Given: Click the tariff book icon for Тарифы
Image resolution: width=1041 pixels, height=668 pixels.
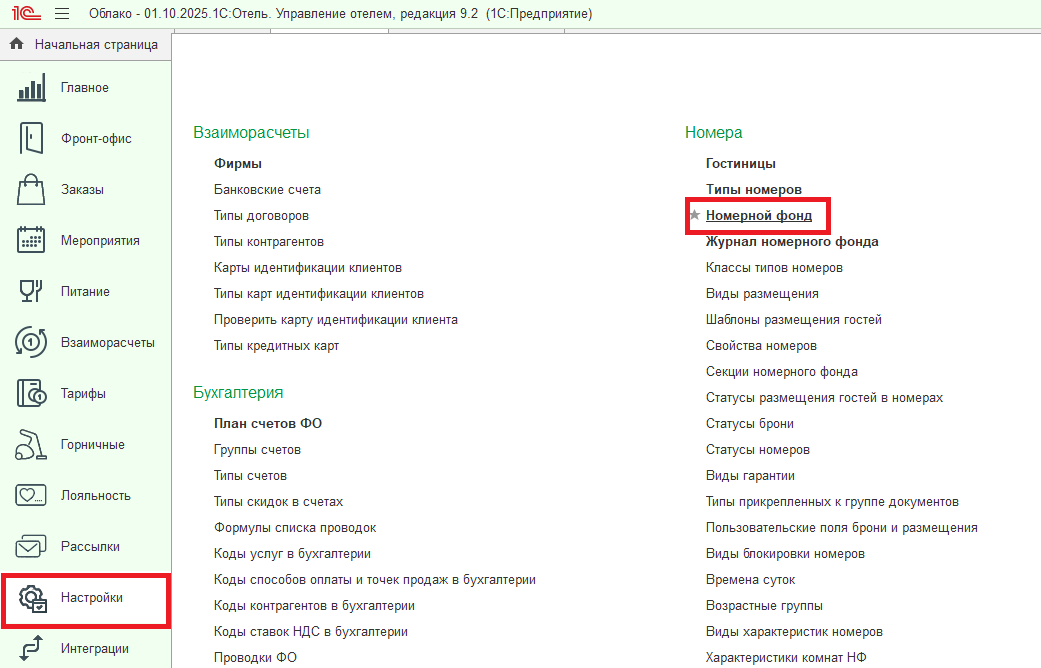Looking at the screenshot, I should (31, 393).
